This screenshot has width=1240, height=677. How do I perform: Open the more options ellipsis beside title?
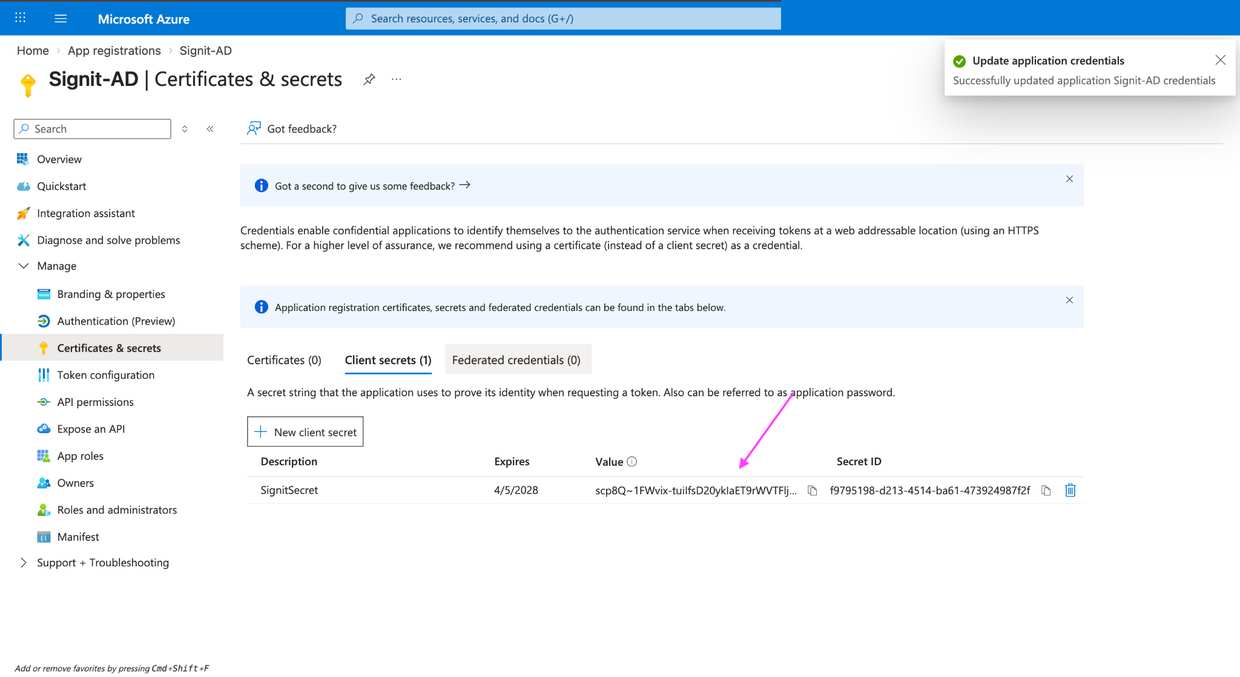pos(396,79)
